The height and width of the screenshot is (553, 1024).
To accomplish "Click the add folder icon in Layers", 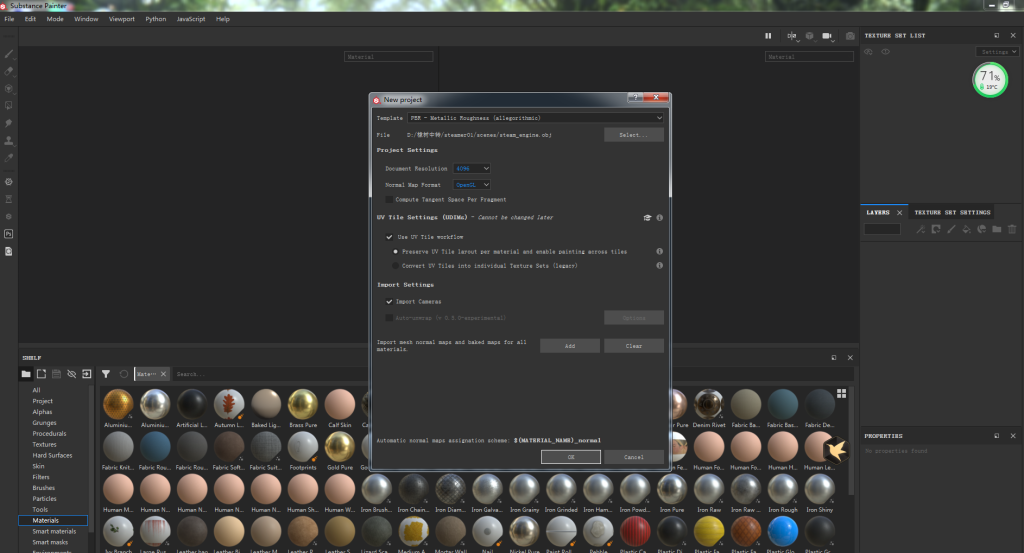I will point(996,229).
